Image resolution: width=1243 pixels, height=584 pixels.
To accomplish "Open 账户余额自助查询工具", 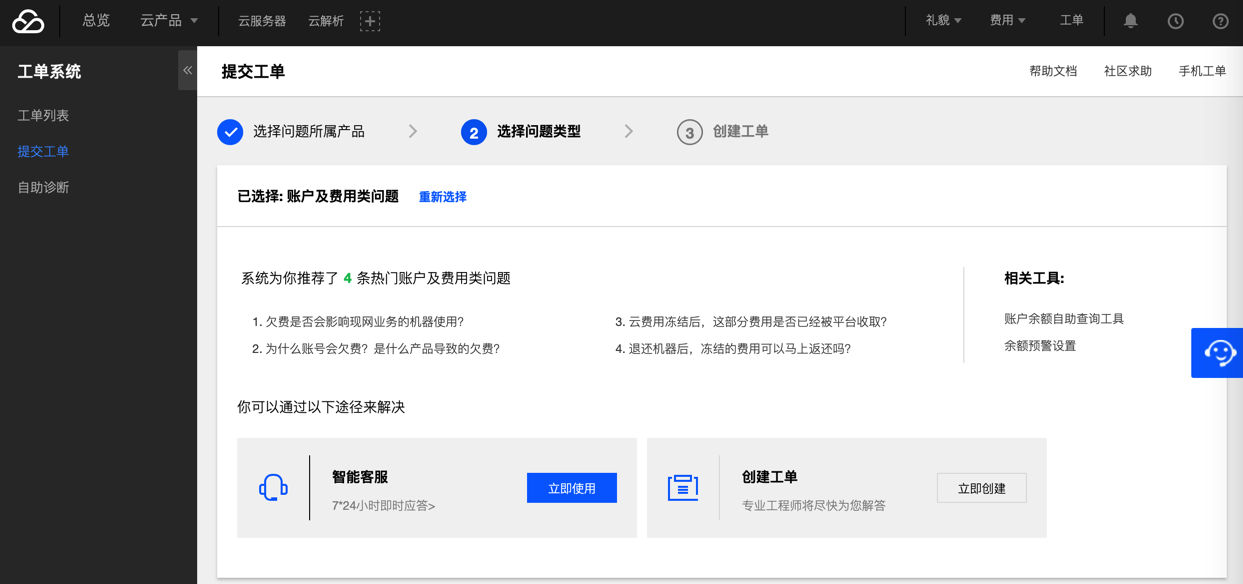I will [1064, 318].
